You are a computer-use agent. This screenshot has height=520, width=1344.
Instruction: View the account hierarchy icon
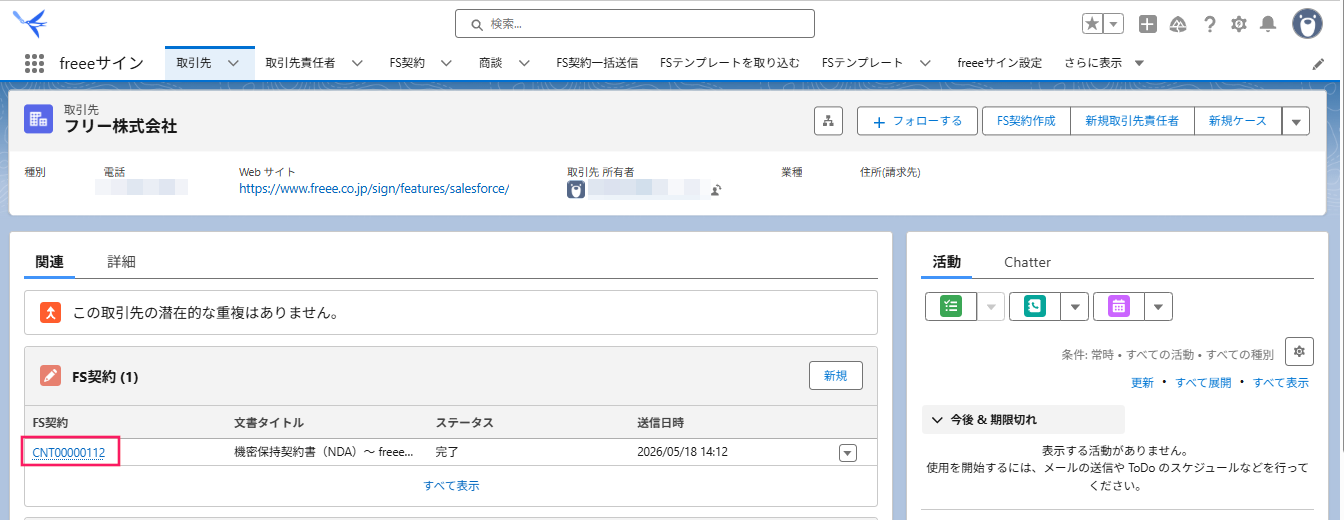pos(828,121)
